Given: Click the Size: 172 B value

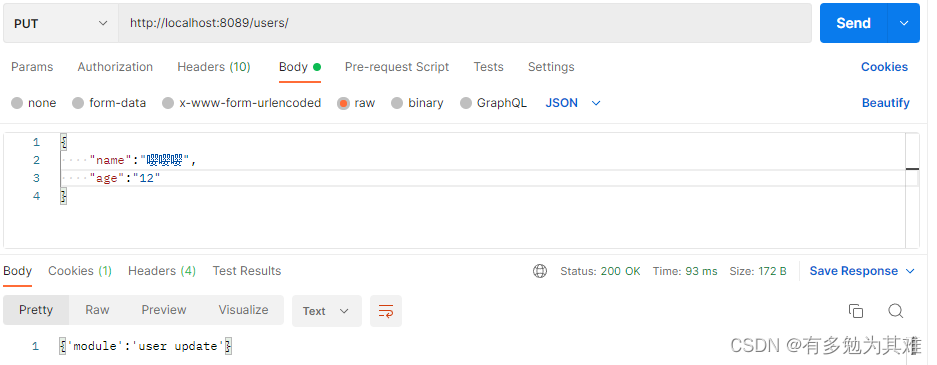Looking at the screenshot, I should point(758,271).
